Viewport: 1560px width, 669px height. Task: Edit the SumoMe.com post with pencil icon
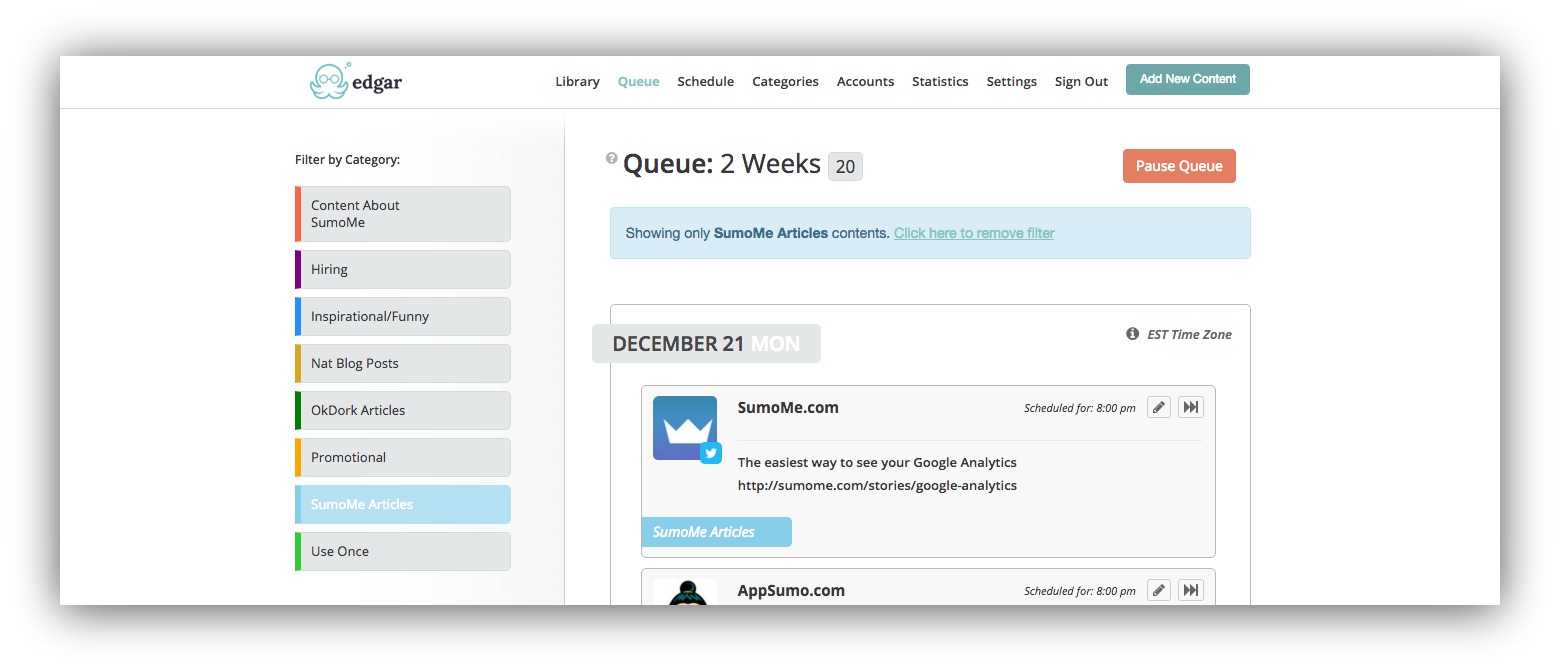point(1159,407)
